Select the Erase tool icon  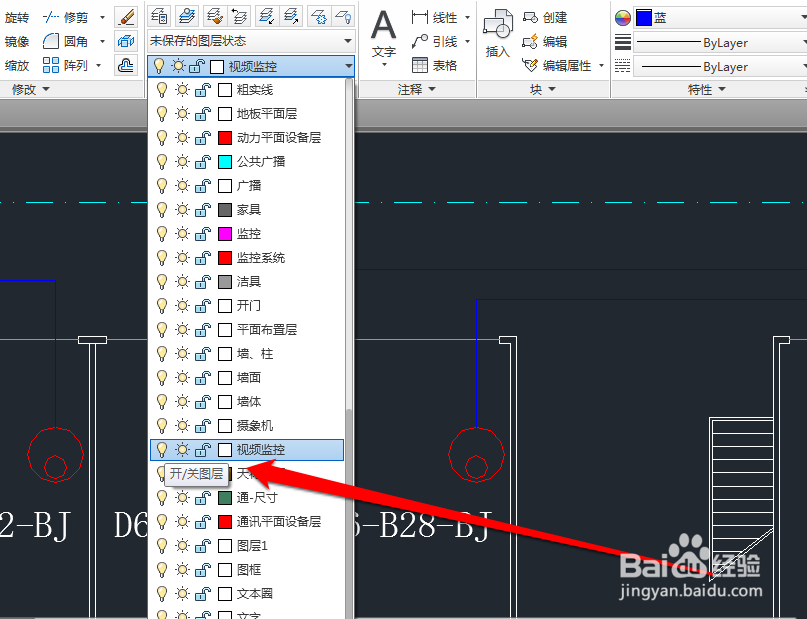pyautogui.click(x=126, y=17)
